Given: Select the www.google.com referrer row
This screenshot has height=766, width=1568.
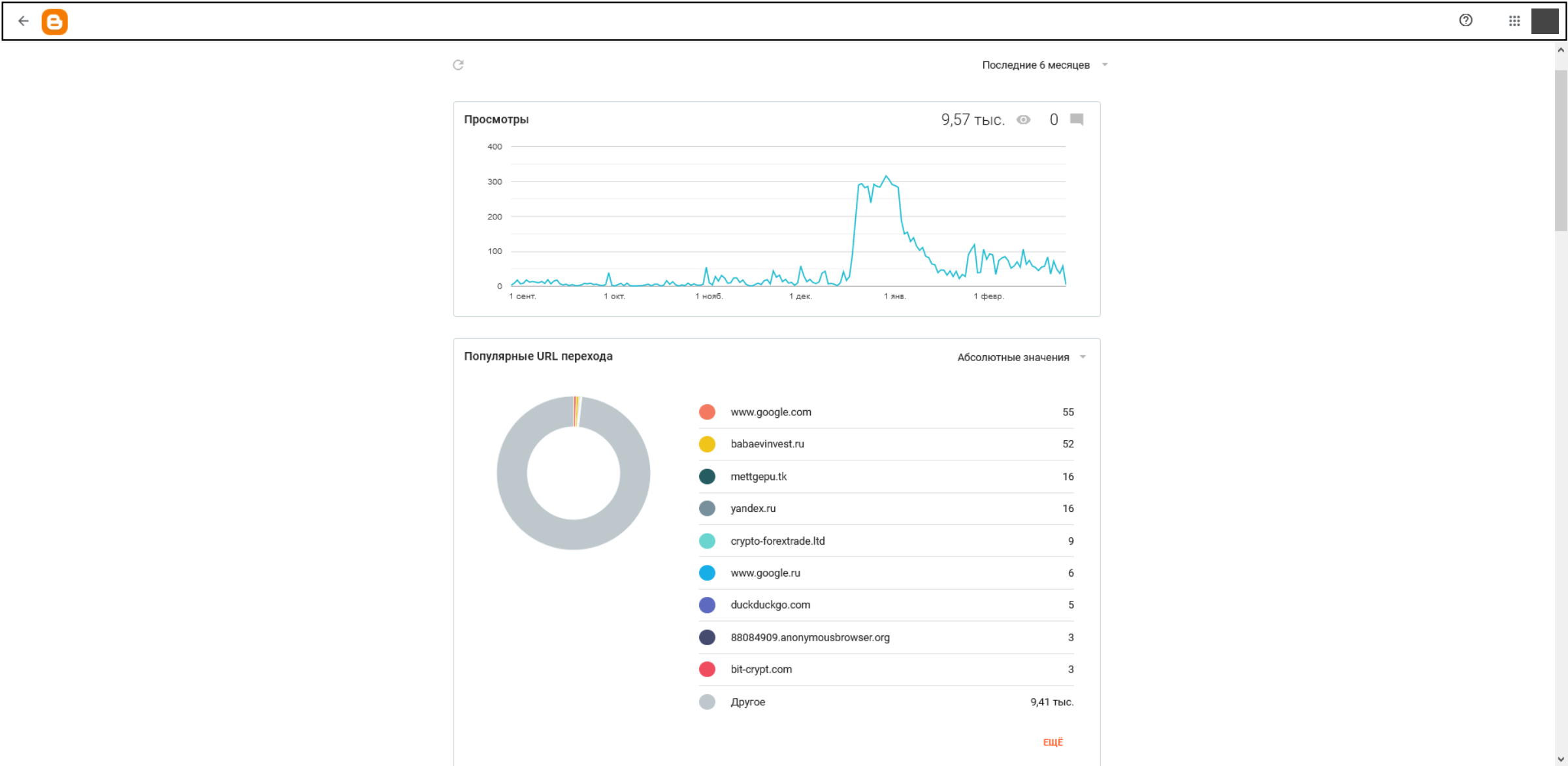Looking at the screenshot, I should tap(771, 412).
